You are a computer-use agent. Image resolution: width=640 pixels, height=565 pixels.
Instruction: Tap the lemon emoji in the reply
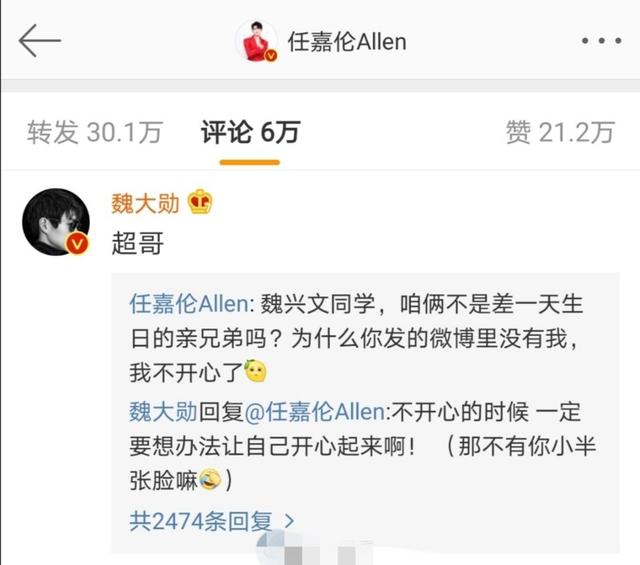coord(256,371)
